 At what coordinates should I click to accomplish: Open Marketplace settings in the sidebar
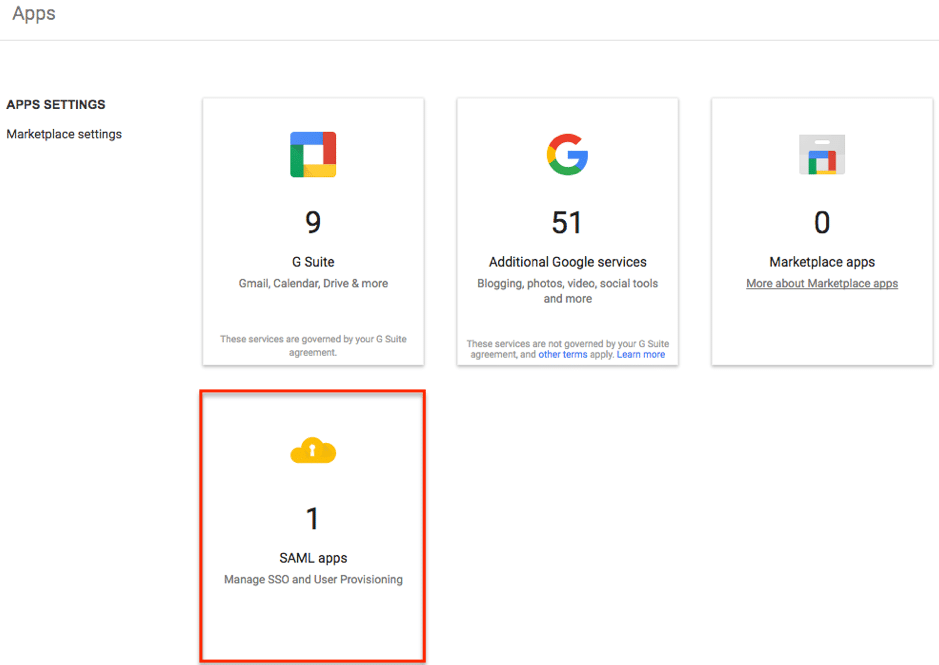tap(64, 134)
